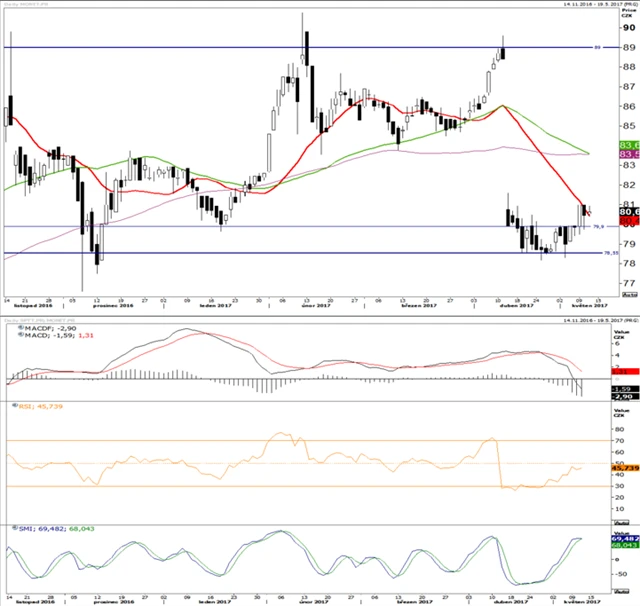The height and width of the screenshot is (606, 640).
Task: Click the MACDF legend label in indicator panel
Action: coord(38,330)
